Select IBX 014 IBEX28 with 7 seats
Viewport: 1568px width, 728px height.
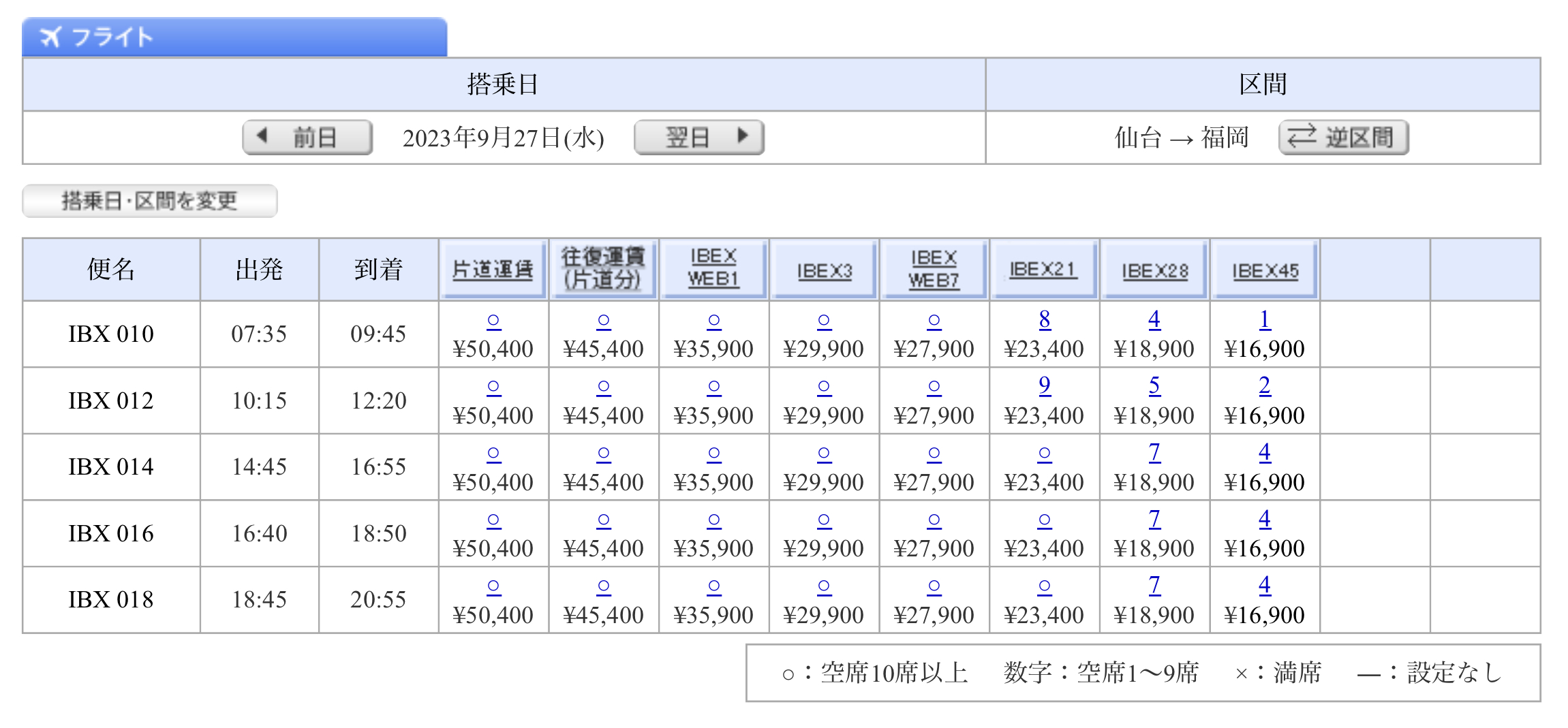pyautogui.click(x=1154, y=452)
